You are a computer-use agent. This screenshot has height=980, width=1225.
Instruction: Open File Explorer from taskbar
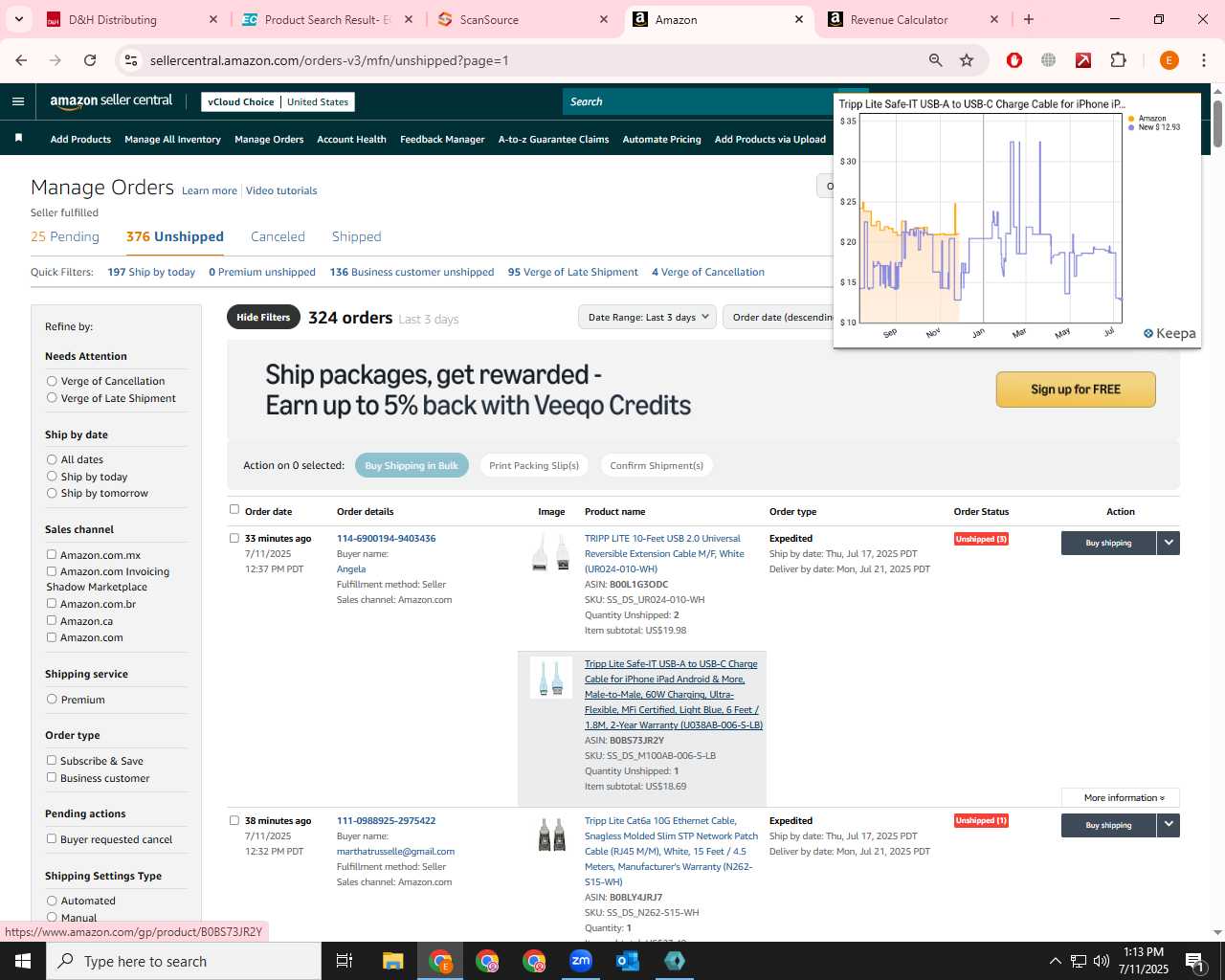click(x=393, y=961)
